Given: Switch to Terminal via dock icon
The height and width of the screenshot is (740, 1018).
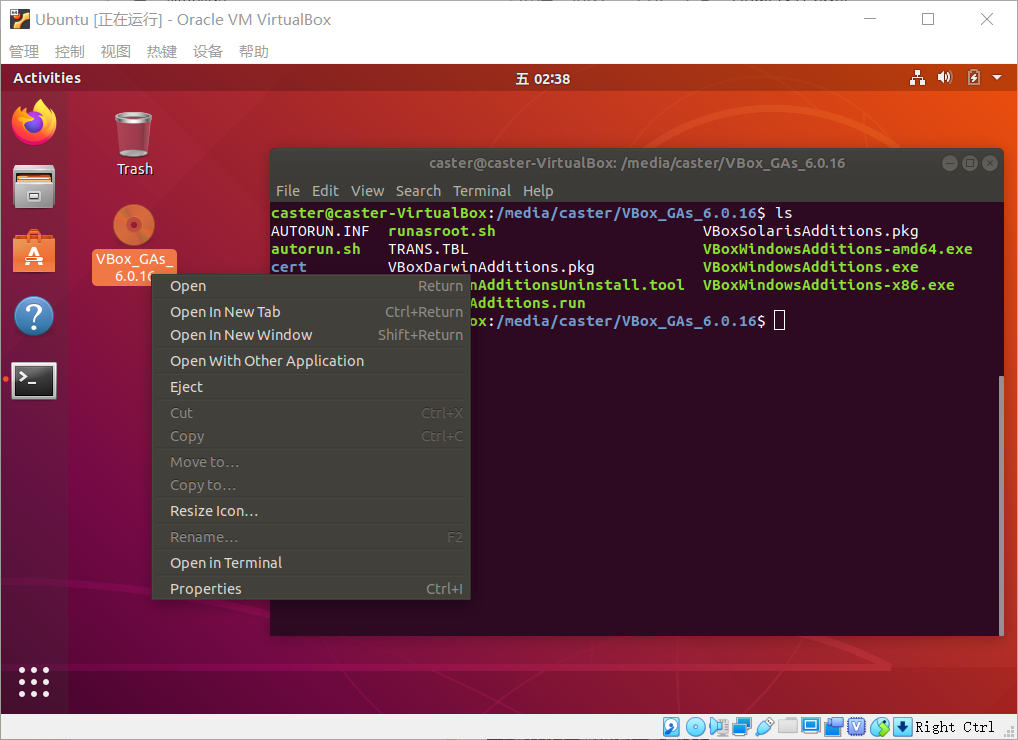Looking at the screenshot, I should point(34,380).
